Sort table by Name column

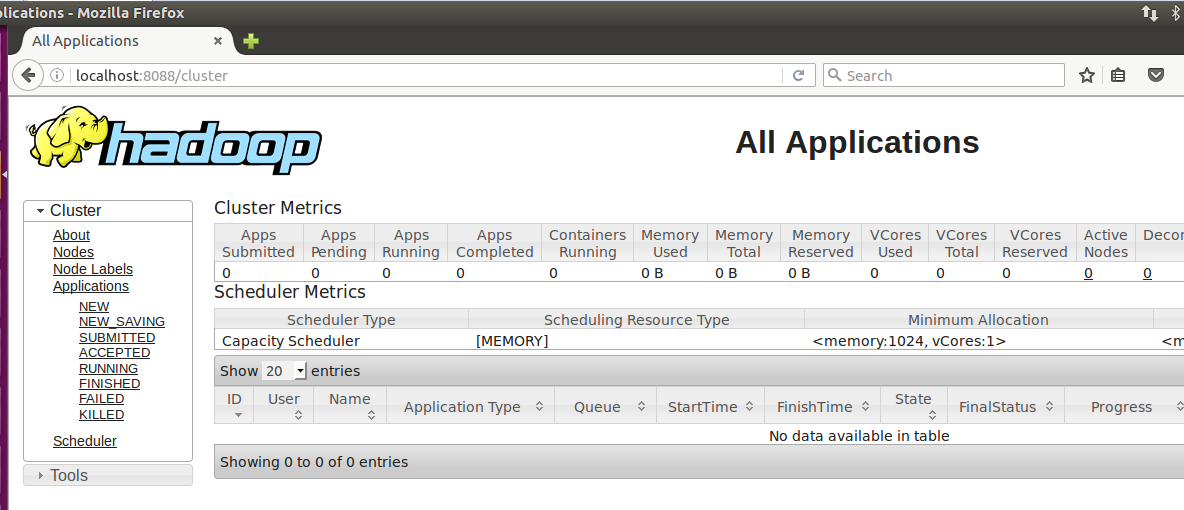click(350, 406)
